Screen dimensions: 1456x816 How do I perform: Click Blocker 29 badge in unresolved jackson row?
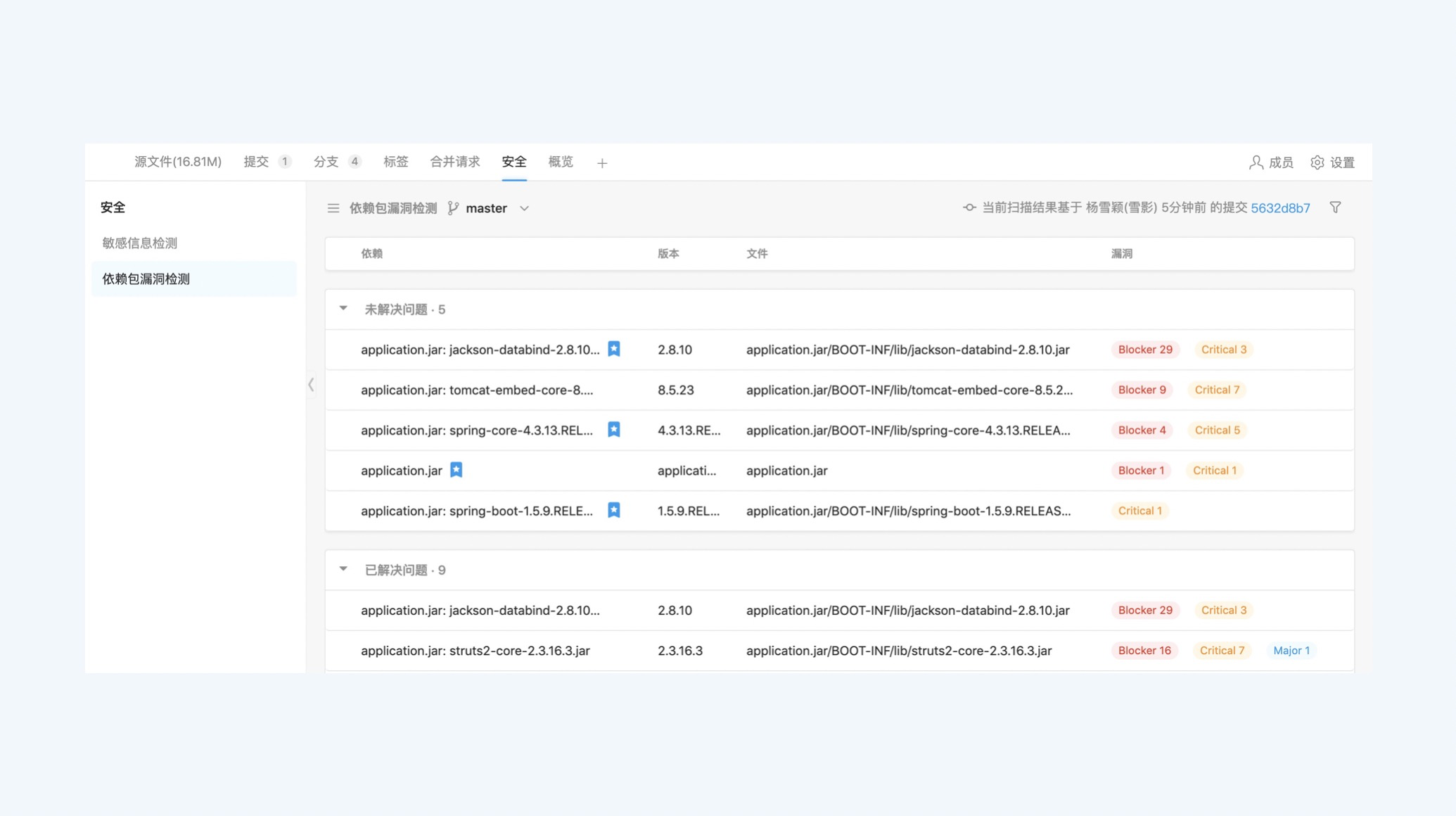click(x=1145, y=350)
